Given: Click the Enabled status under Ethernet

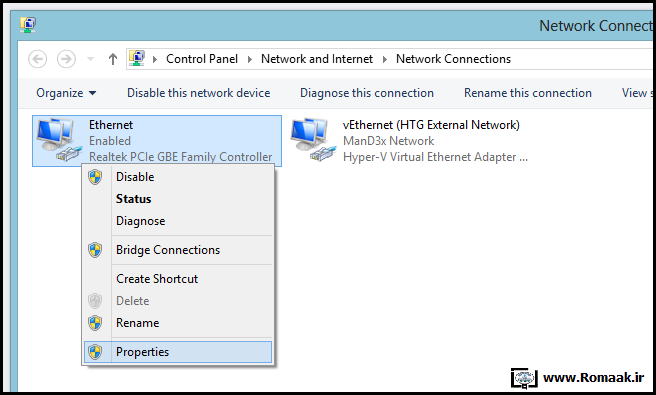Looking at the screenshot, I should (110, 141).
